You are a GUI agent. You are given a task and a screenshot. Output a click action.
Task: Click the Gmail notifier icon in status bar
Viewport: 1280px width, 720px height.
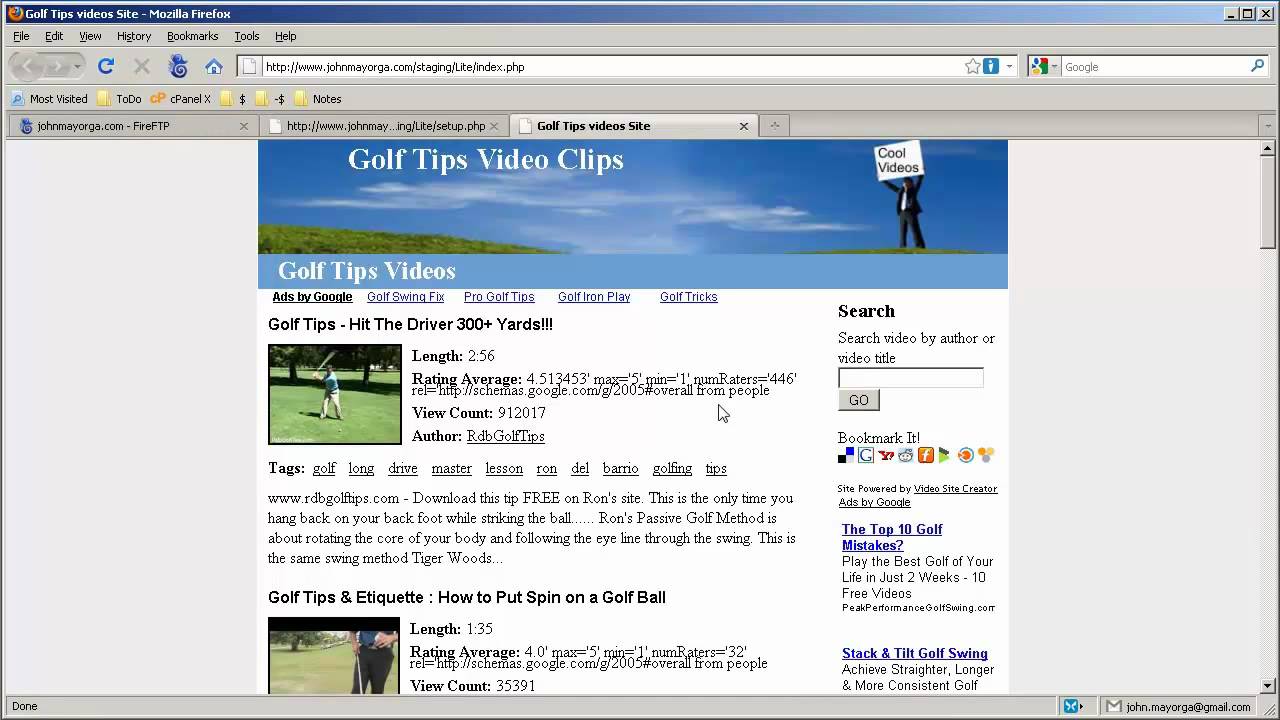1113,706
